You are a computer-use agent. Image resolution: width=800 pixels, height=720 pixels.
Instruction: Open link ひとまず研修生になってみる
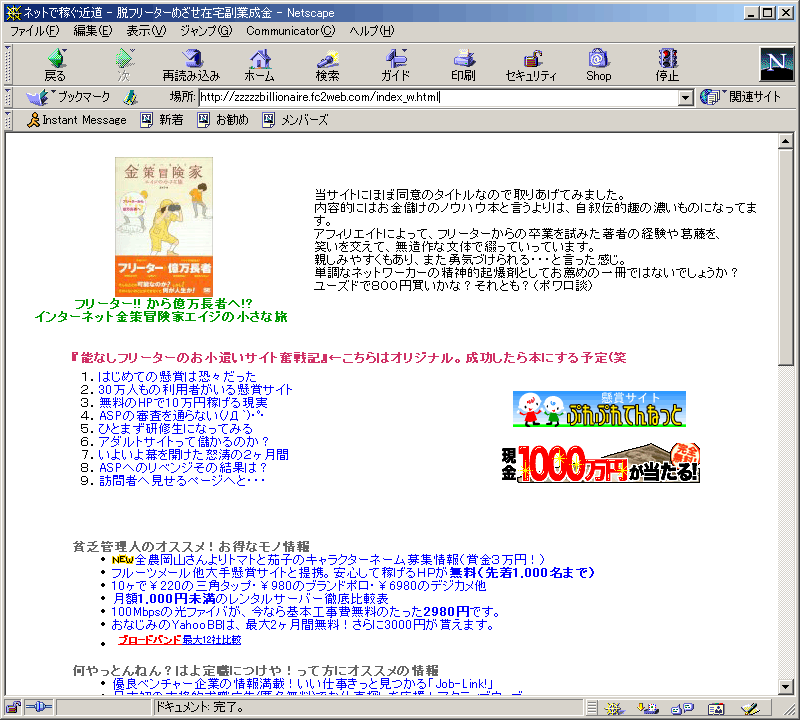pos(176,429)
